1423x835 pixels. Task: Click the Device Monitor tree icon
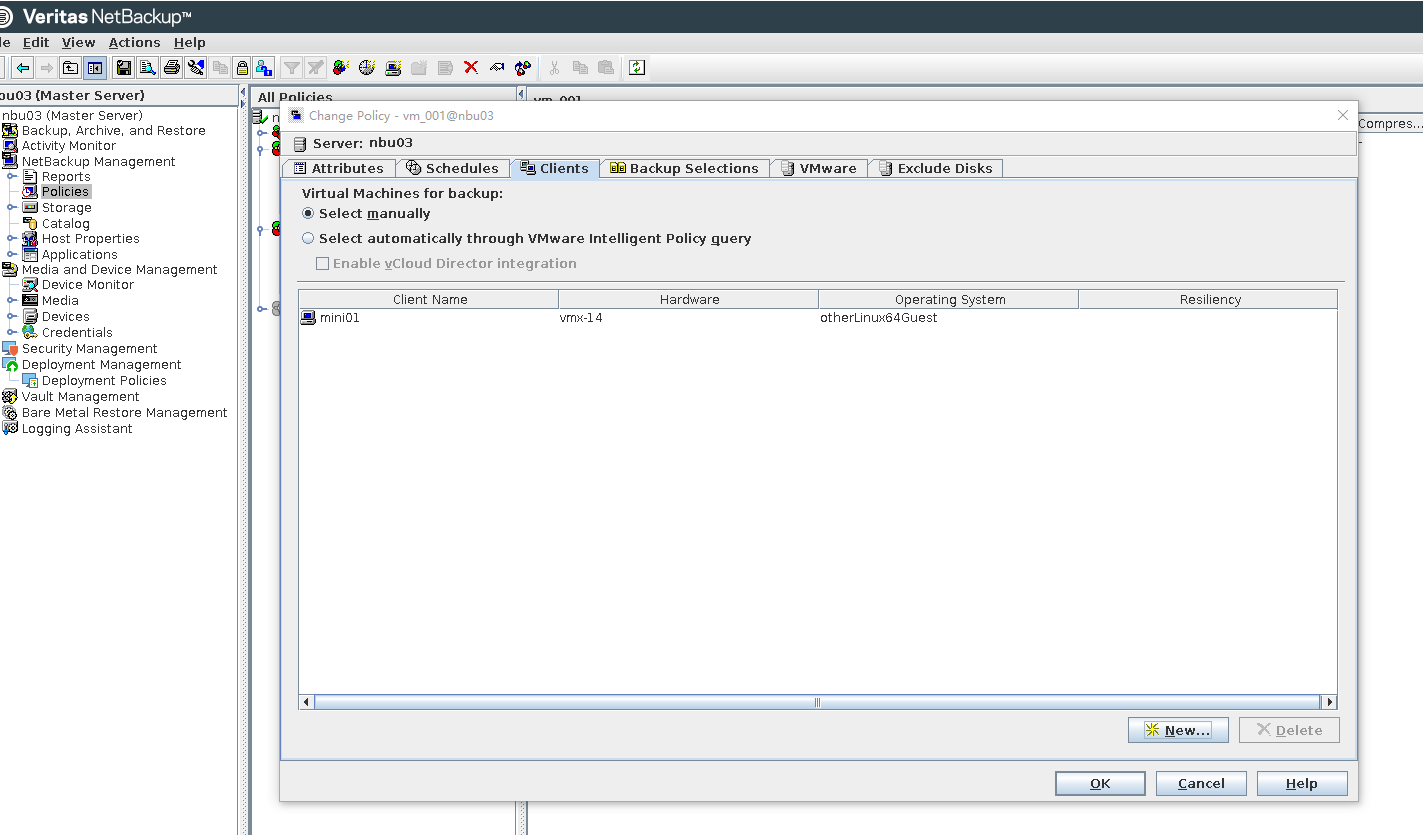30,285
